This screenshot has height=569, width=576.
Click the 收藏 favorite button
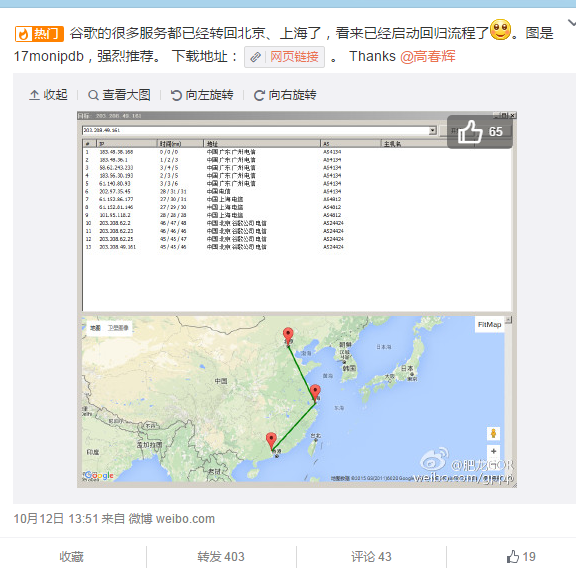pyautogui.click(x=72, y=557)
